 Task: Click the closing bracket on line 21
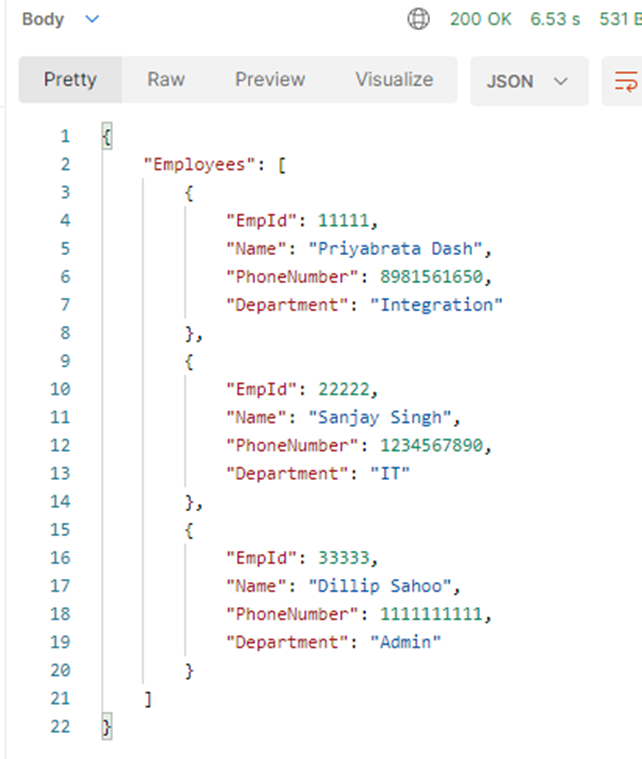[x=148, y=699]
